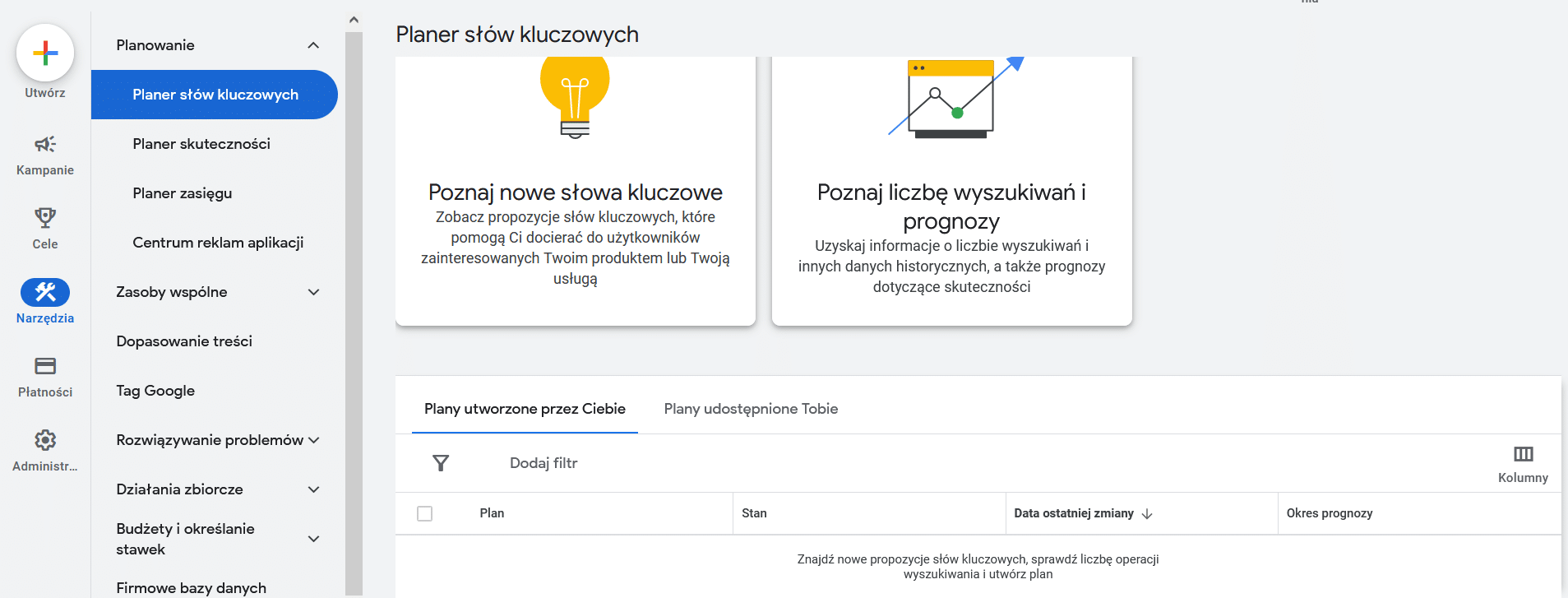Image resolution: width=1568 pixels, height=598 pixels.
Task: Select Narzędzia tools icon
Action: pyautogui.click(x=45, y=292)
